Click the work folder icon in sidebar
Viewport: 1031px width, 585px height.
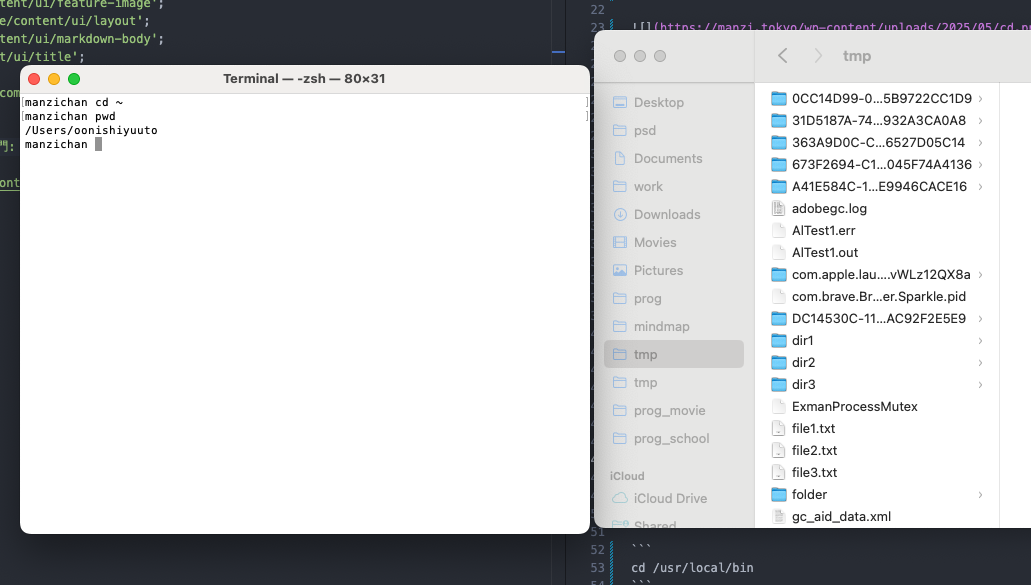(619, 186)
